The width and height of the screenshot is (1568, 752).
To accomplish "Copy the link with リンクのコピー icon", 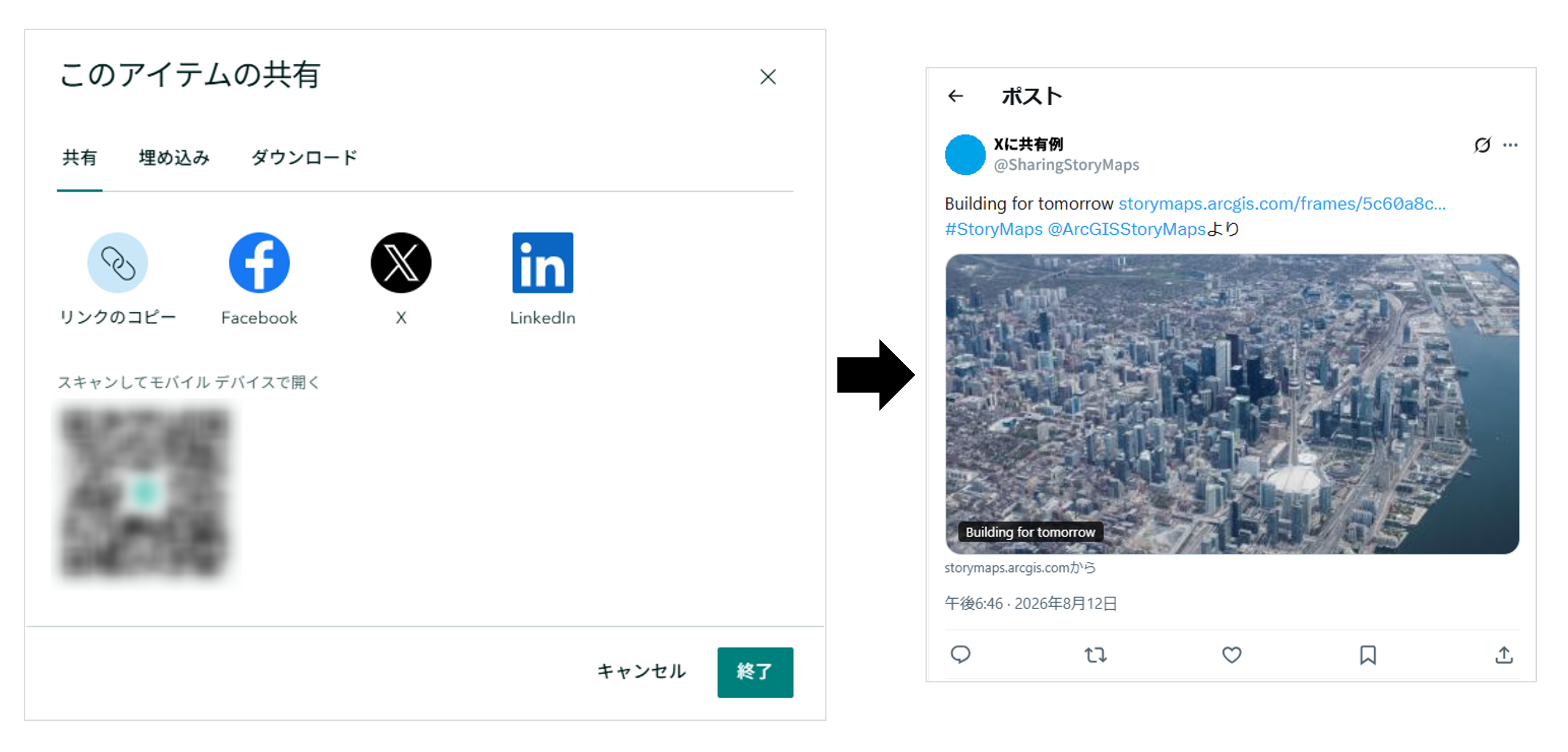I will (117, 263).
